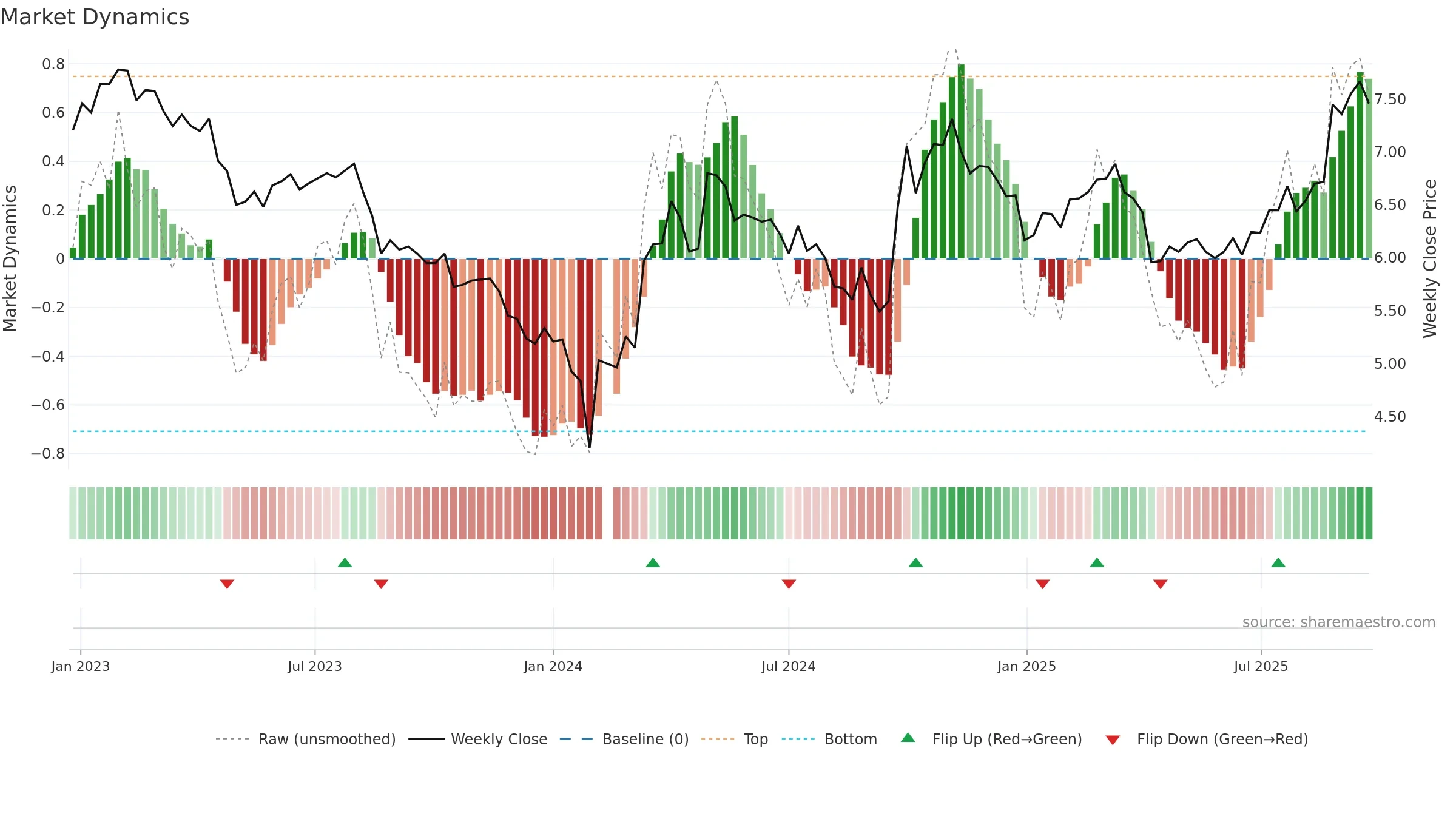Click the 4.50 price axis label

point(1390,417)
